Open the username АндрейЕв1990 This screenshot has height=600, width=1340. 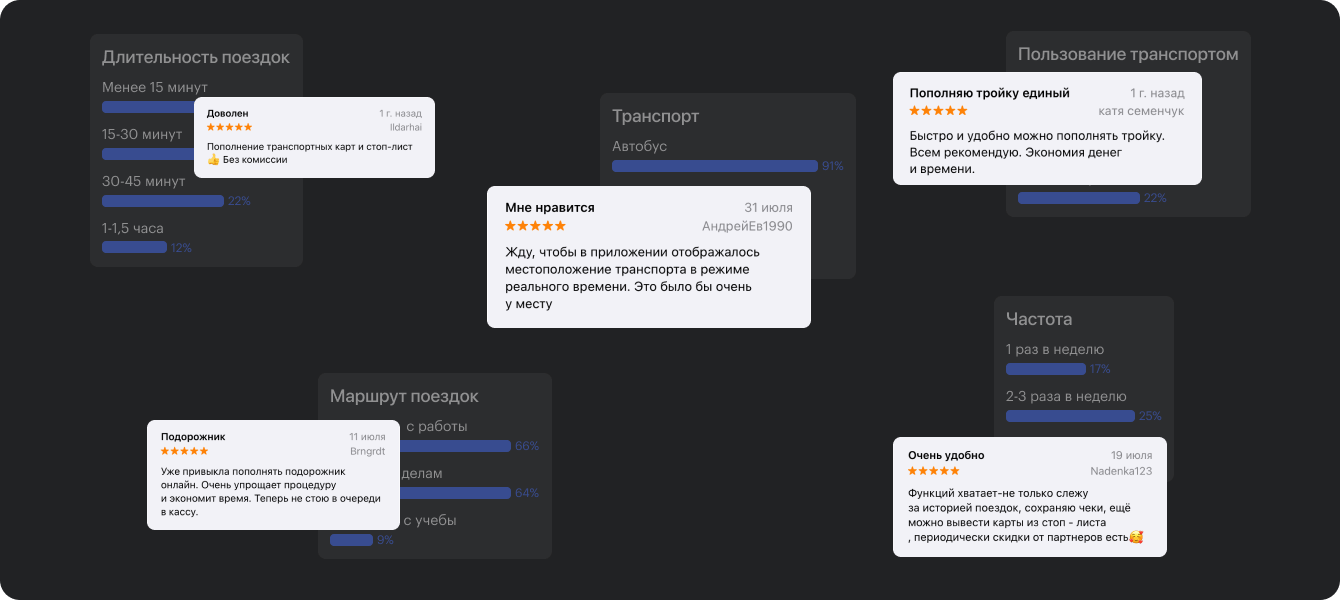pyautogui.click(x=747, y=226)
